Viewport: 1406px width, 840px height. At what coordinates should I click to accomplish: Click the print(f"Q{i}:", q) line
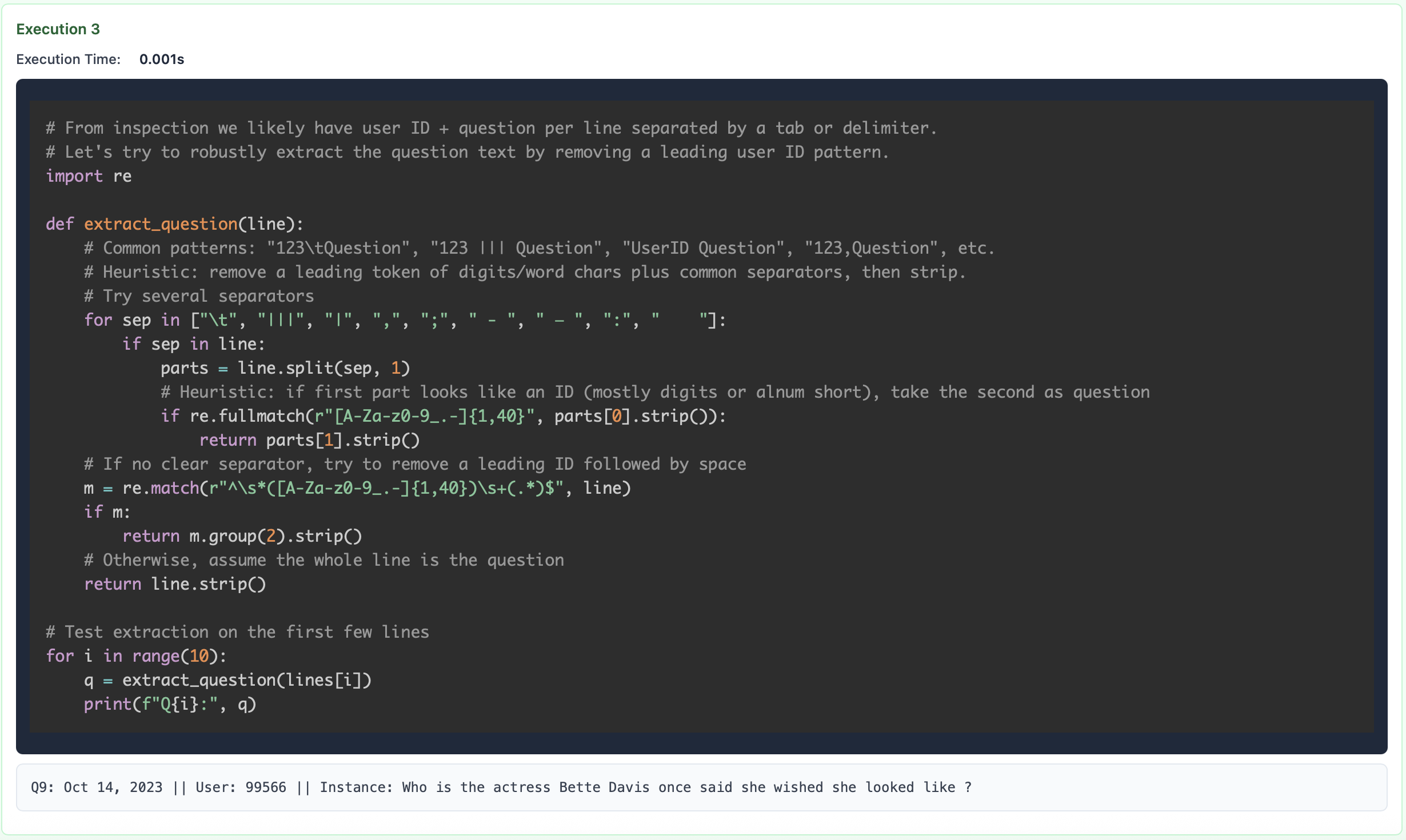170,704
